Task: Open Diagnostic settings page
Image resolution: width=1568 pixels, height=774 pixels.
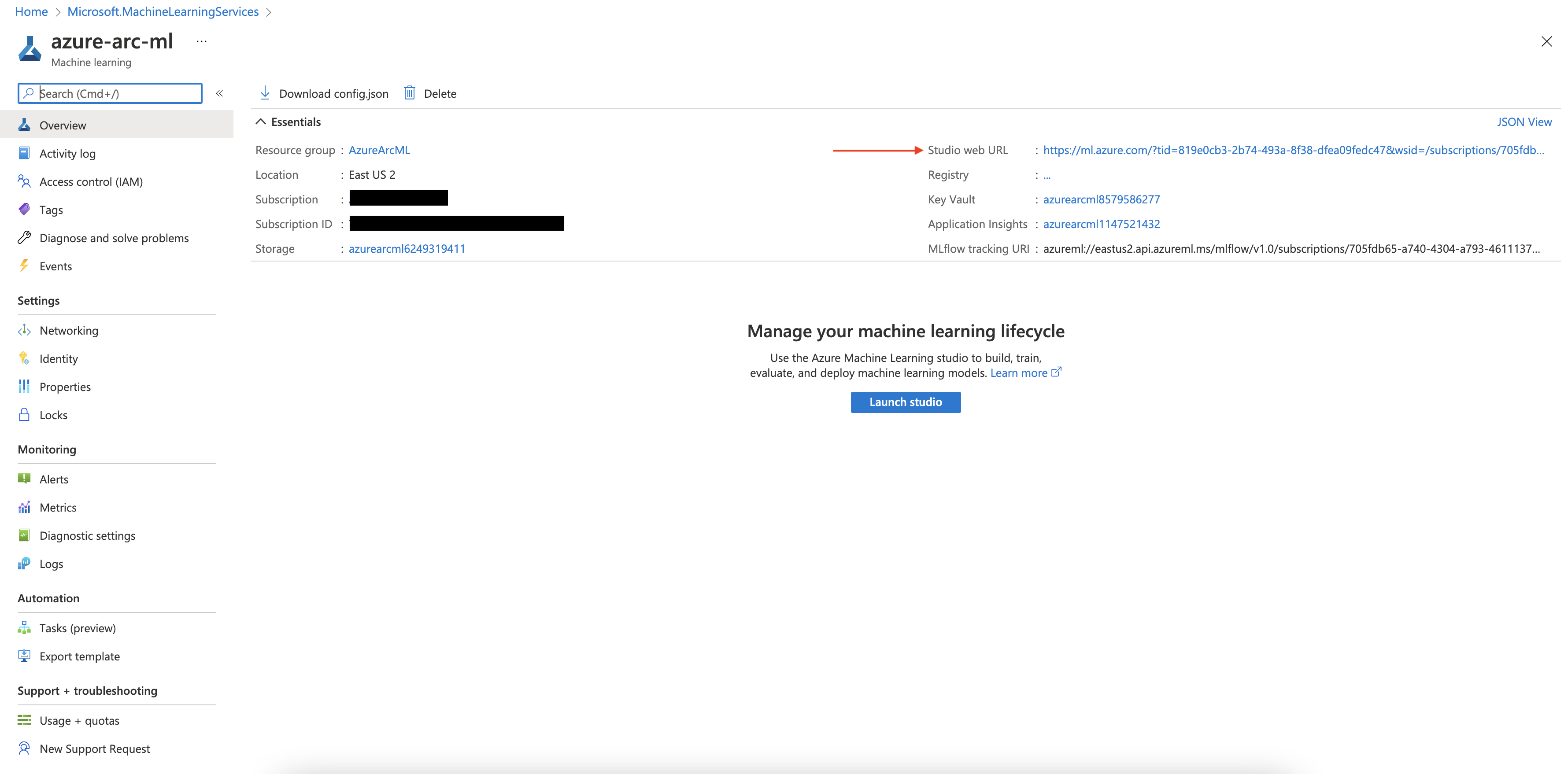Action: coord(88,535)
